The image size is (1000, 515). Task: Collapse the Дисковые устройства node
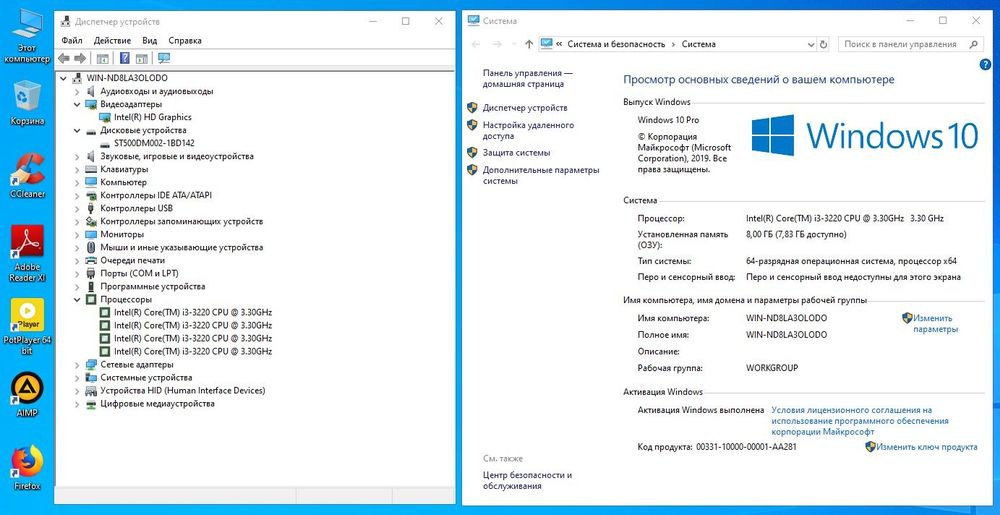(x=77, y=130)
